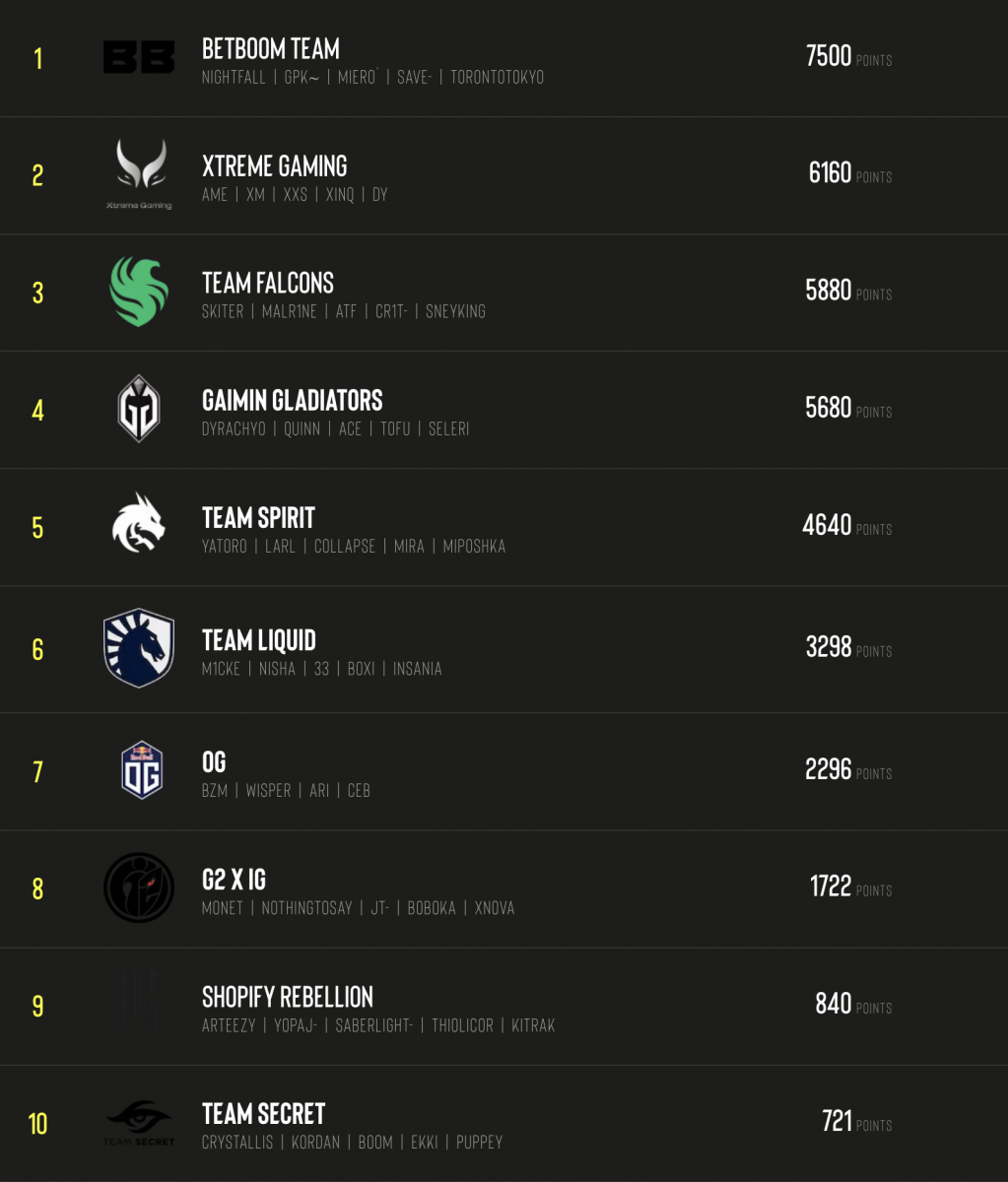This screenshot has width=1008, height=1182.
Task: Open the BETBOOM TEAM name link
Action: click(270, 49)
